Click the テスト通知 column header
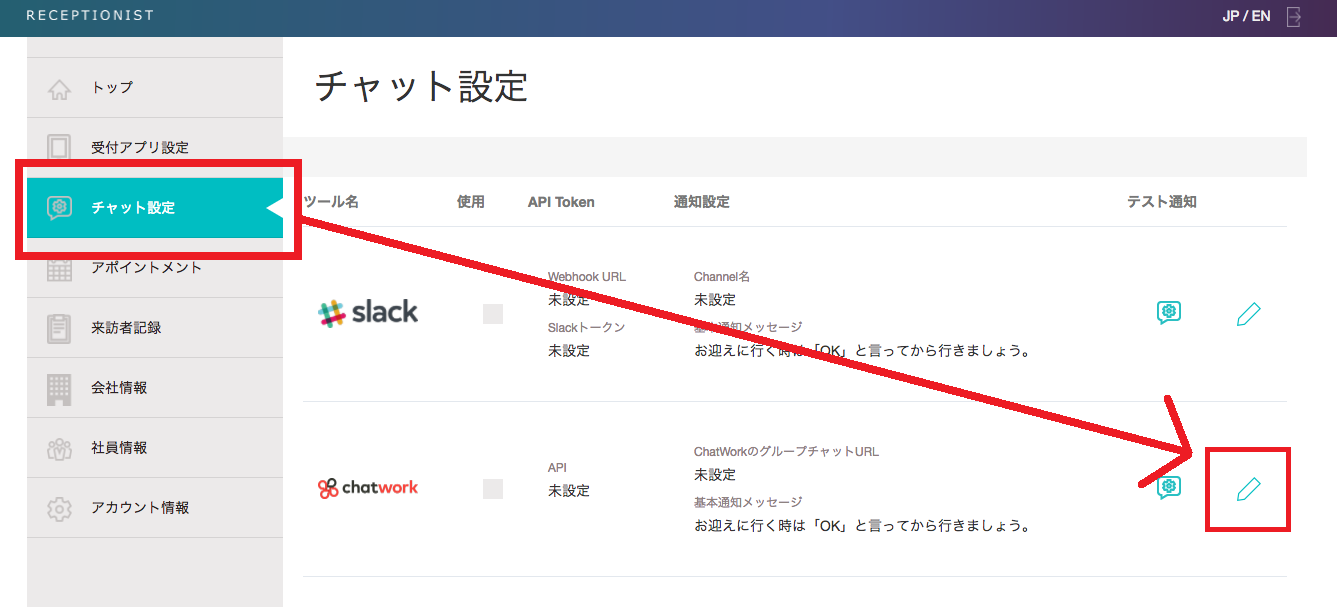 1161,202
